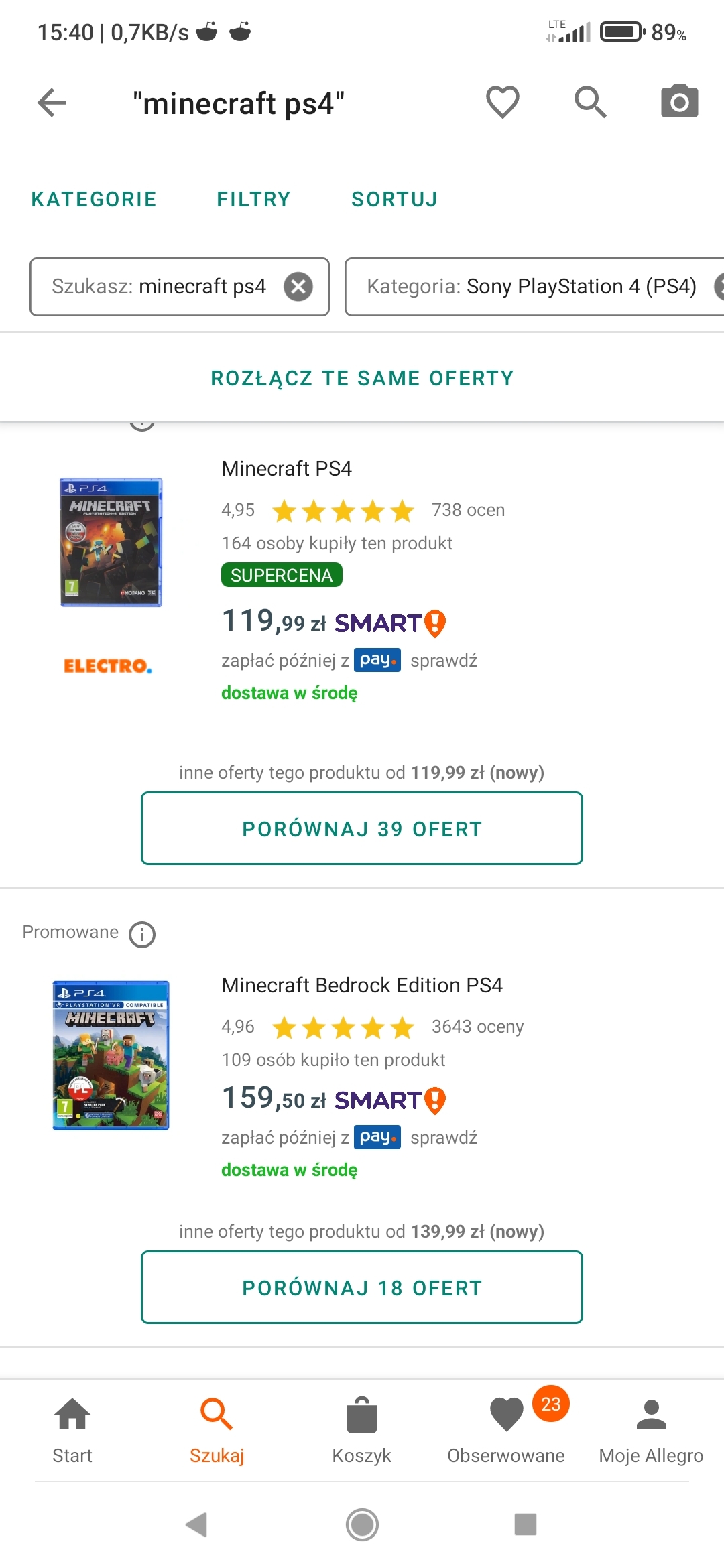The image size is (724, 1568).
Task: Remove 'minecraft ps4' search chip
Action: coord(298,287)
